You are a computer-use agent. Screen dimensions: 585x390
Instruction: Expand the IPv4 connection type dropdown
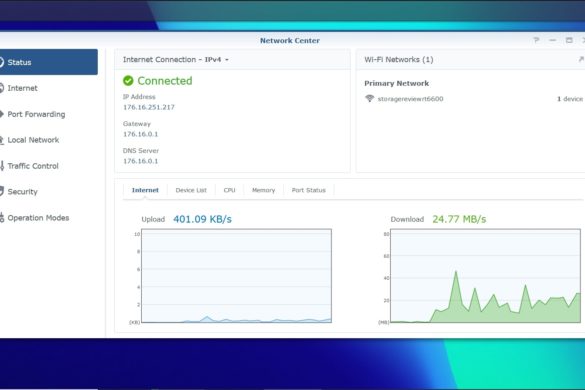tap(216, 60)
